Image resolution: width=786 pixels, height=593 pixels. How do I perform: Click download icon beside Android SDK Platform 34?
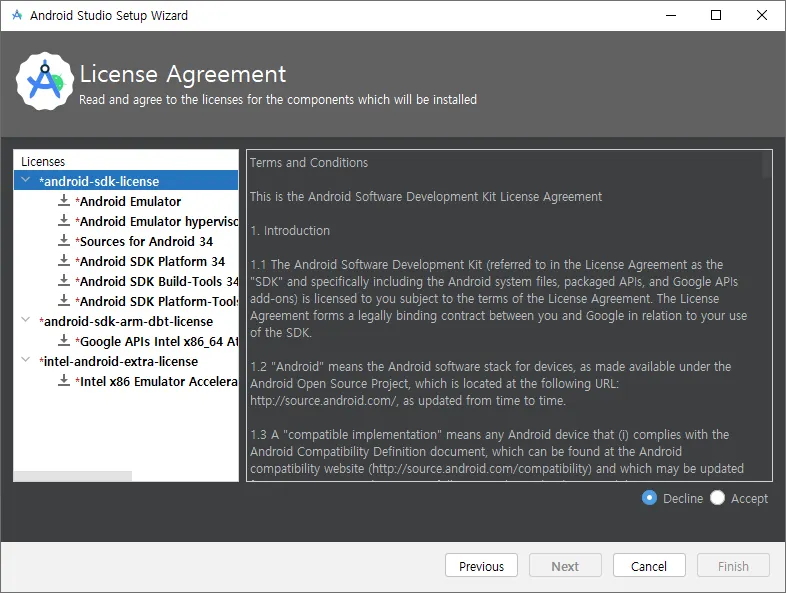coord(64,261)
